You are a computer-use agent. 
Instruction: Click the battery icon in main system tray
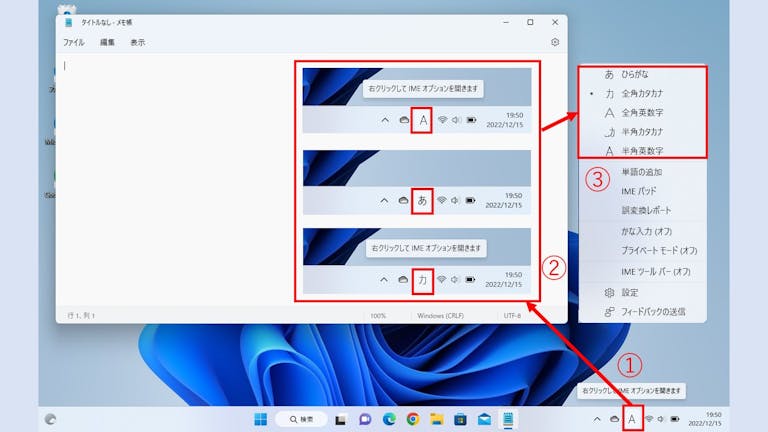(675, 419)
